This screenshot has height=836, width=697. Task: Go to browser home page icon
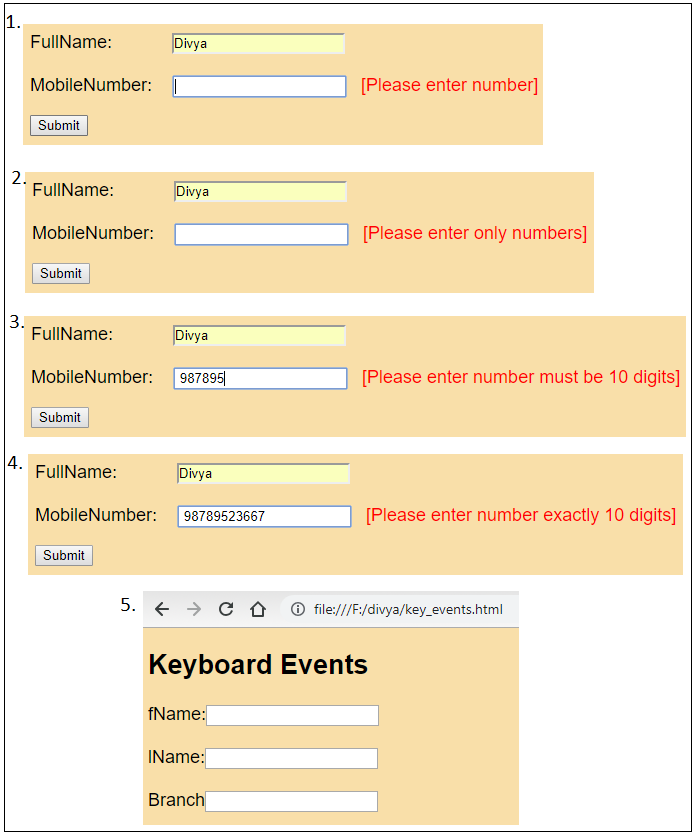pyautogui.click(x=258, y=609)
